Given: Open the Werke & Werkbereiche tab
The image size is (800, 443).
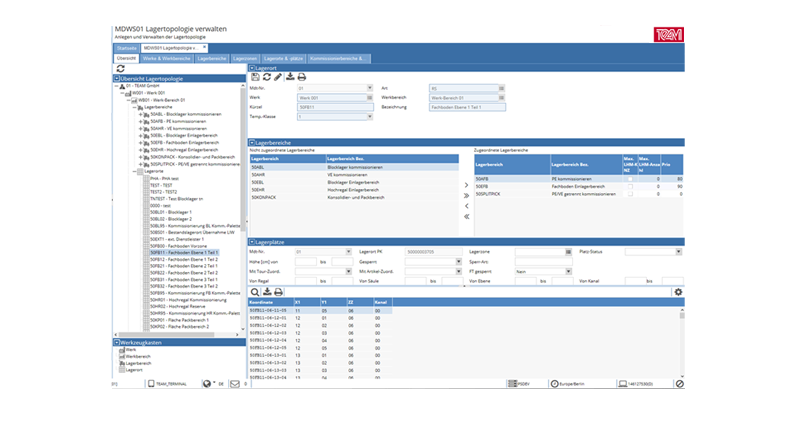Looking at the screenshot, I should [x=167, y=59].
